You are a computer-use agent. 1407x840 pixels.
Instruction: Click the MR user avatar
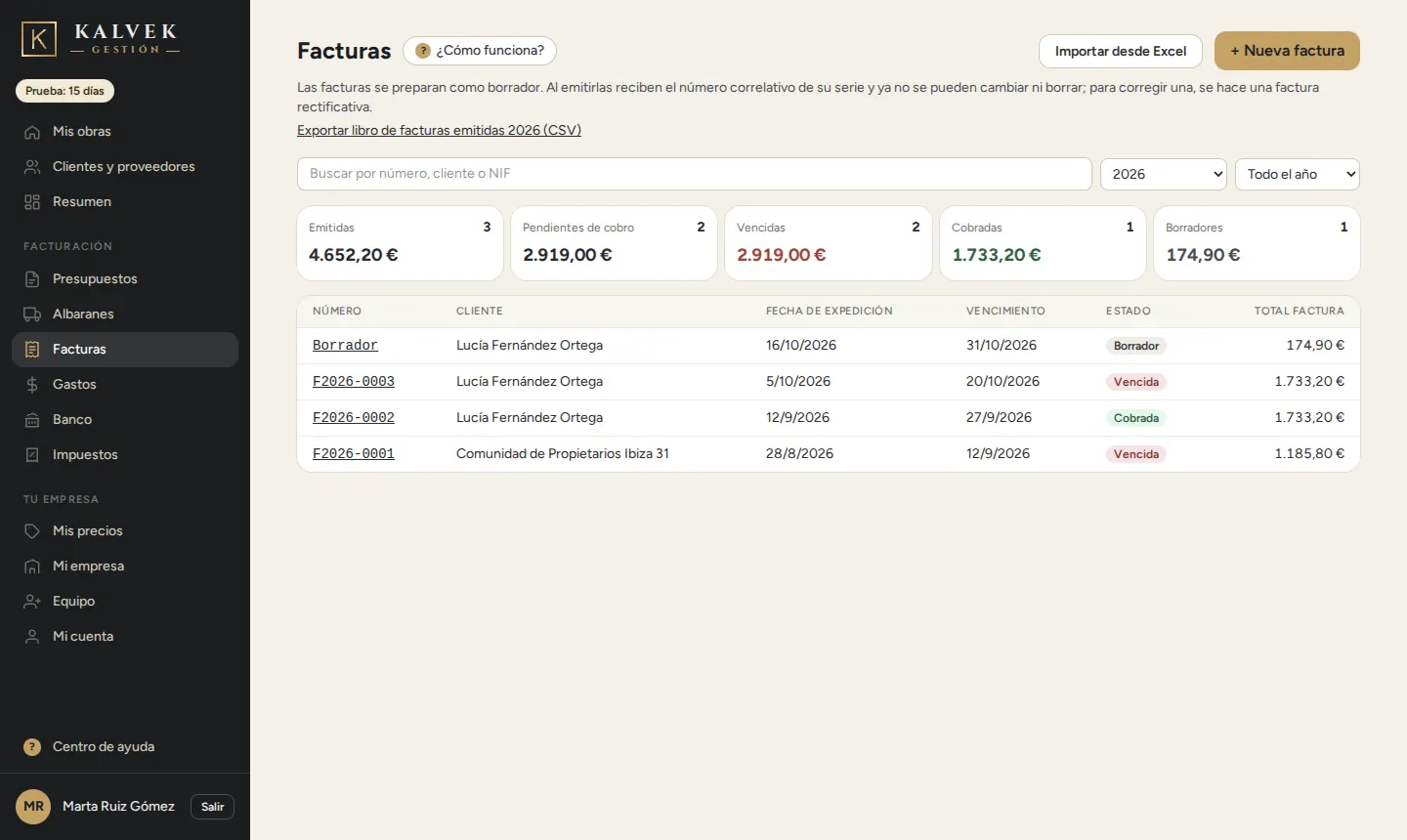tap(33, 807)
